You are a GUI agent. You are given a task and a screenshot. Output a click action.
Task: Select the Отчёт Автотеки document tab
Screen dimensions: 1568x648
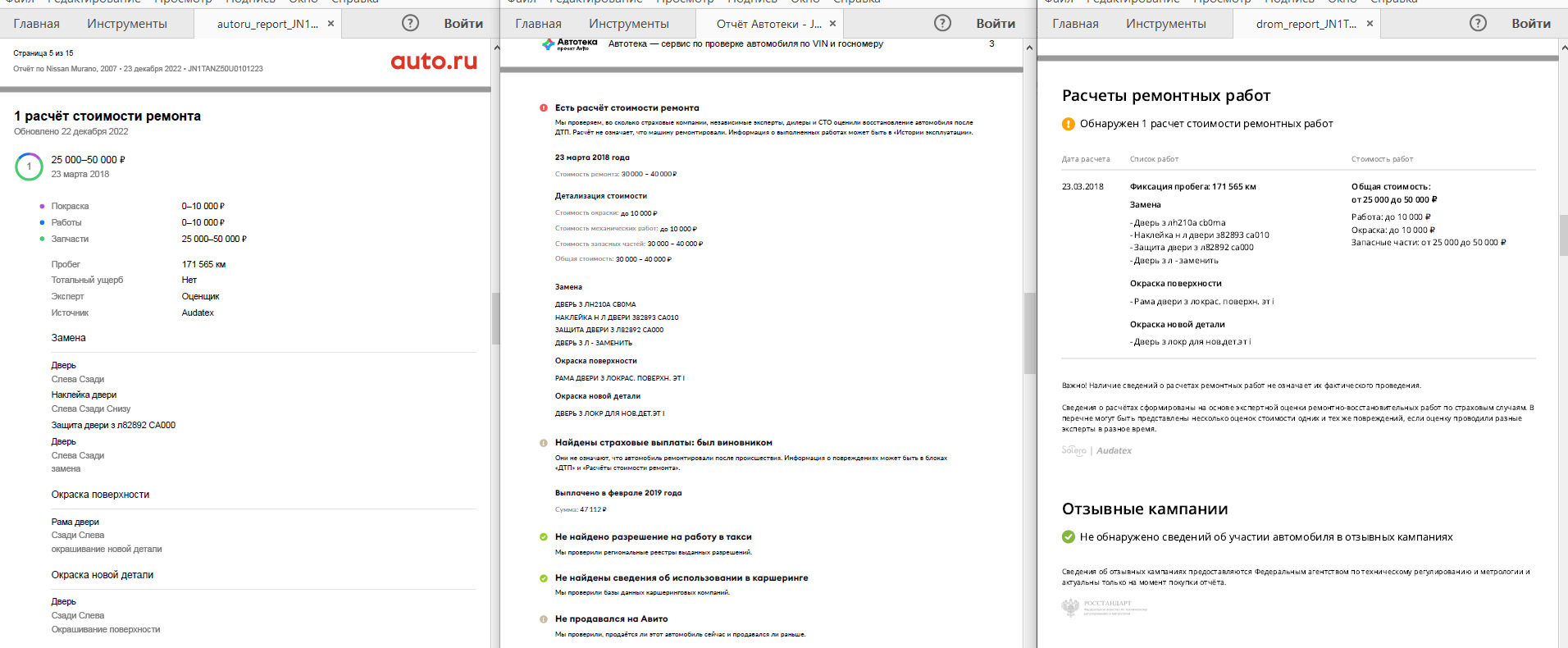(x=769, y=24)
